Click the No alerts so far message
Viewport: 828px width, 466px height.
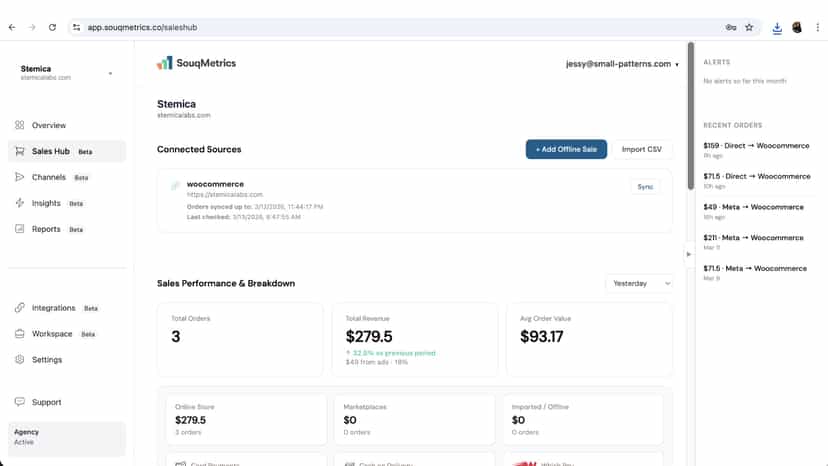point(745,81)
